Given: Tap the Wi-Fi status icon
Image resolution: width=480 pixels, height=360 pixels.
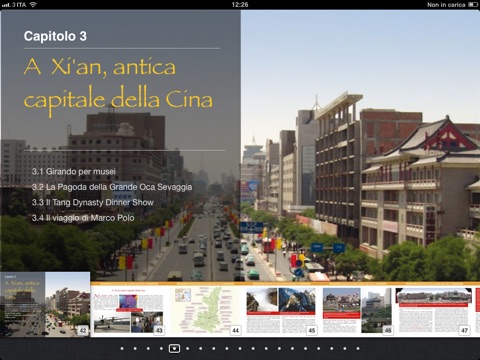Looking at the screenshot, I should coord(33,5).
